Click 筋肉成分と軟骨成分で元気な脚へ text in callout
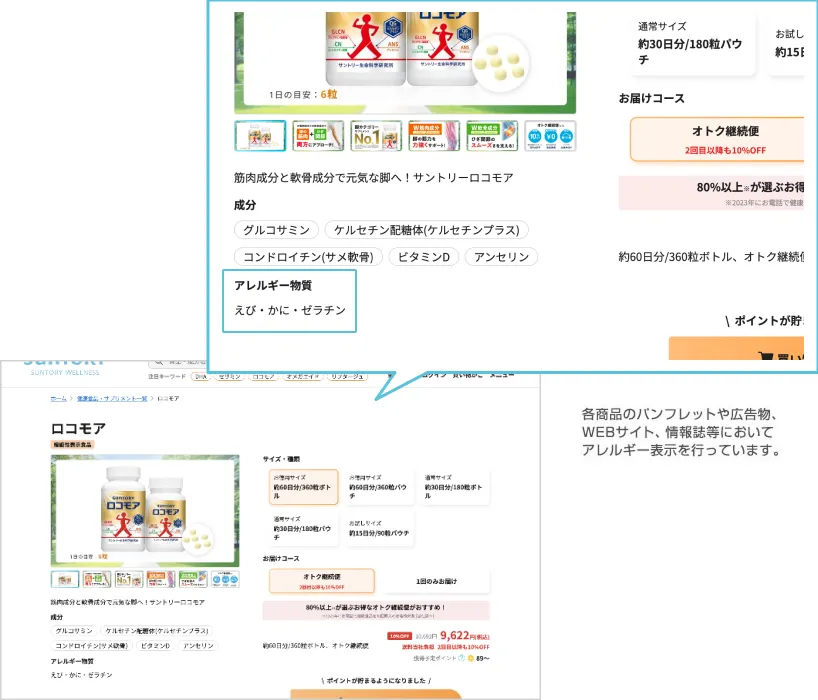818x700 pixels. [373, 178]
